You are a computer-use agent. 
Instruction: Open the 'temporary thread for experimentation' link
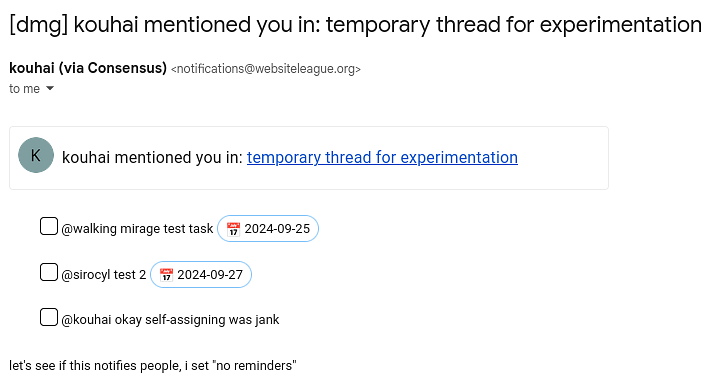382,158
